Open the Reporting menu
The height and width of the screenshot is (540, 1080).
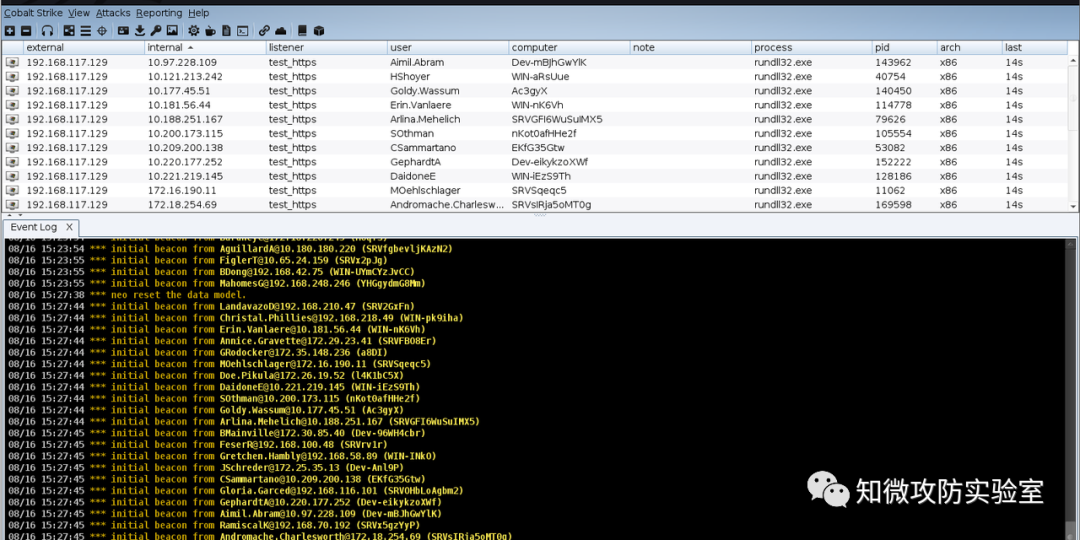point(159,13)
